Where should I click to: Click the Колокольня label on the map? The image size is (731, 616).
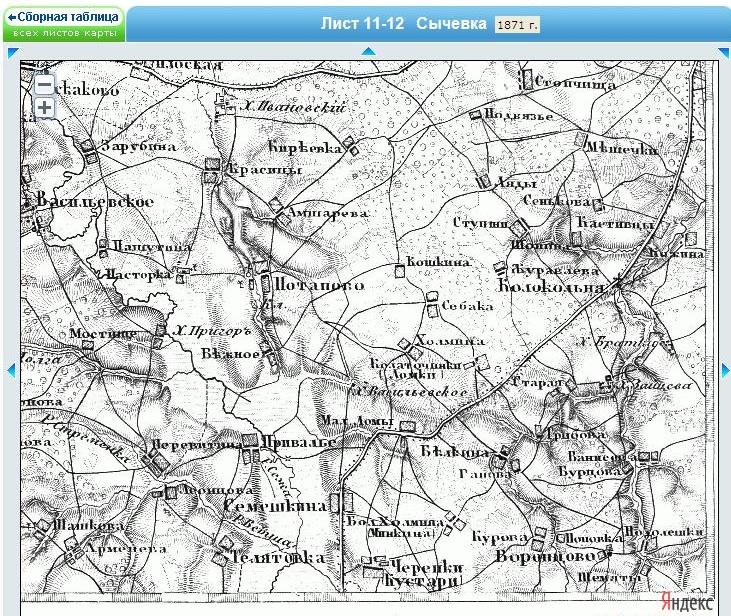coord(557,288)
